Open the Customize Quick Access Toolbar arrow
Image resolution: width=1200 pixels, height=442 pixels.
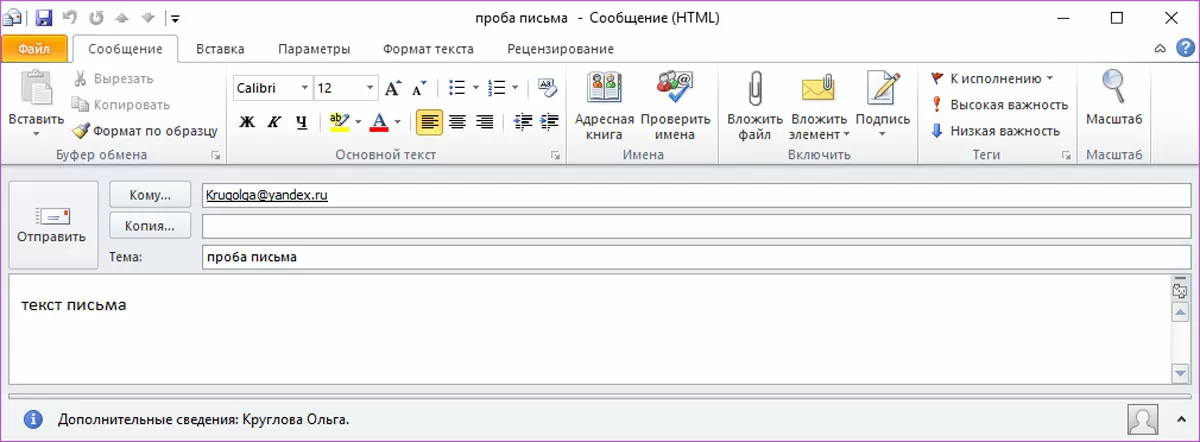pos(176,18)
